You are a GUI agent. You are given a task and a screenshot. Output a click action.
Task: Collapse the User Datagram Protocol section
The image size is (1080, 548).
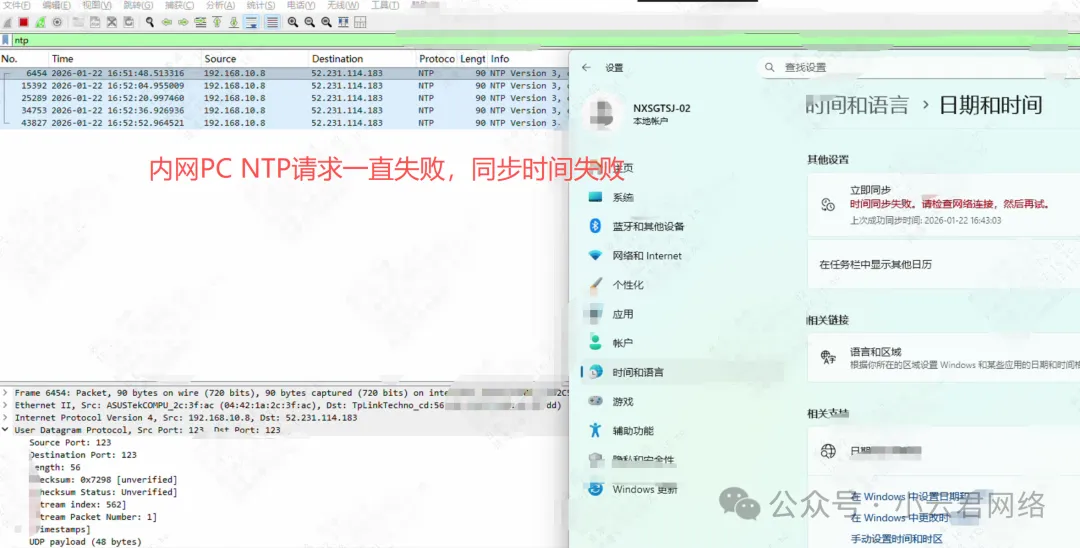[x=7, y=430]
